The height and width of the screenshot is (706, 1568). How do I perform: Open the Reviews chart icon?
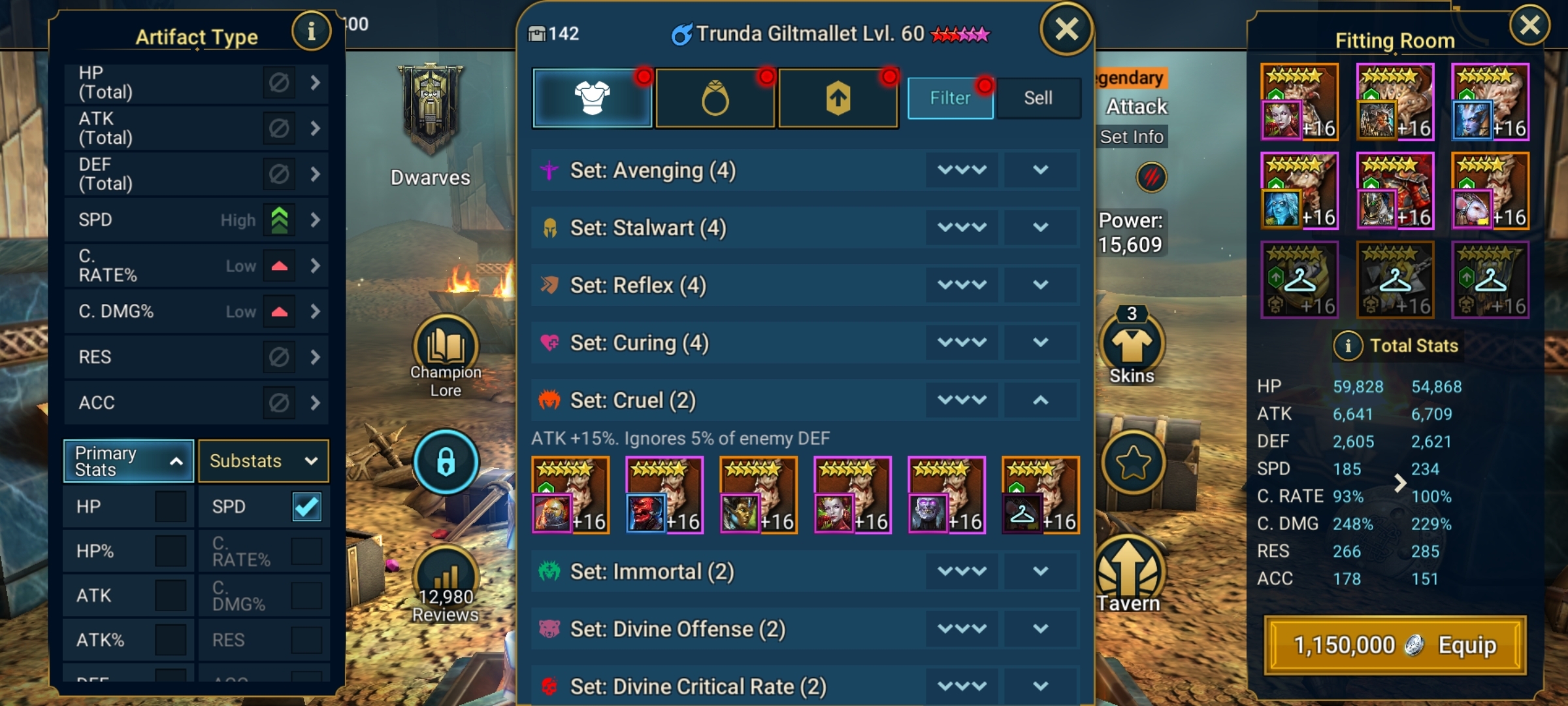pos(446,575)
